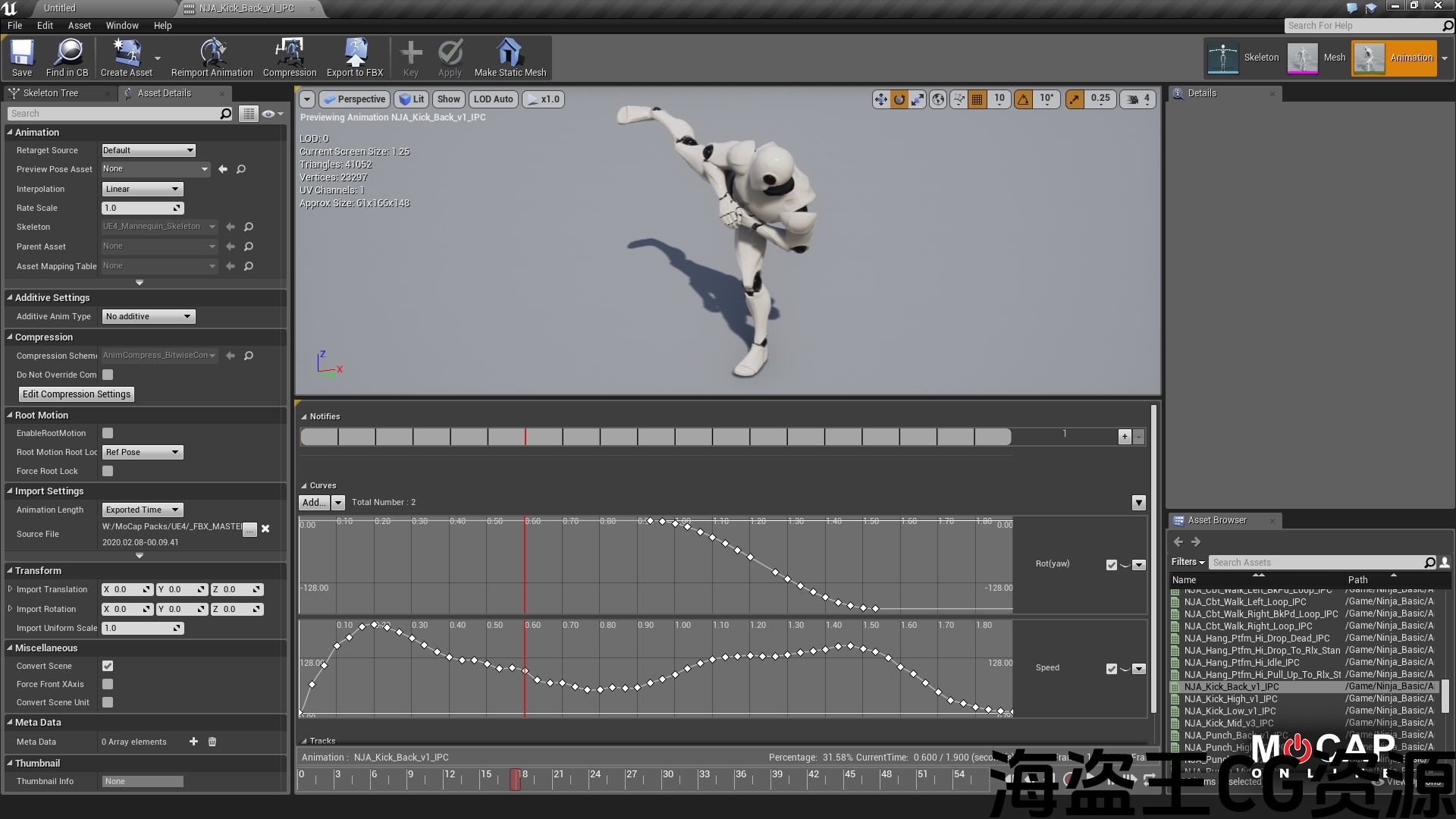Open the Asset menu
The image size is (1456, 819).
79,25
